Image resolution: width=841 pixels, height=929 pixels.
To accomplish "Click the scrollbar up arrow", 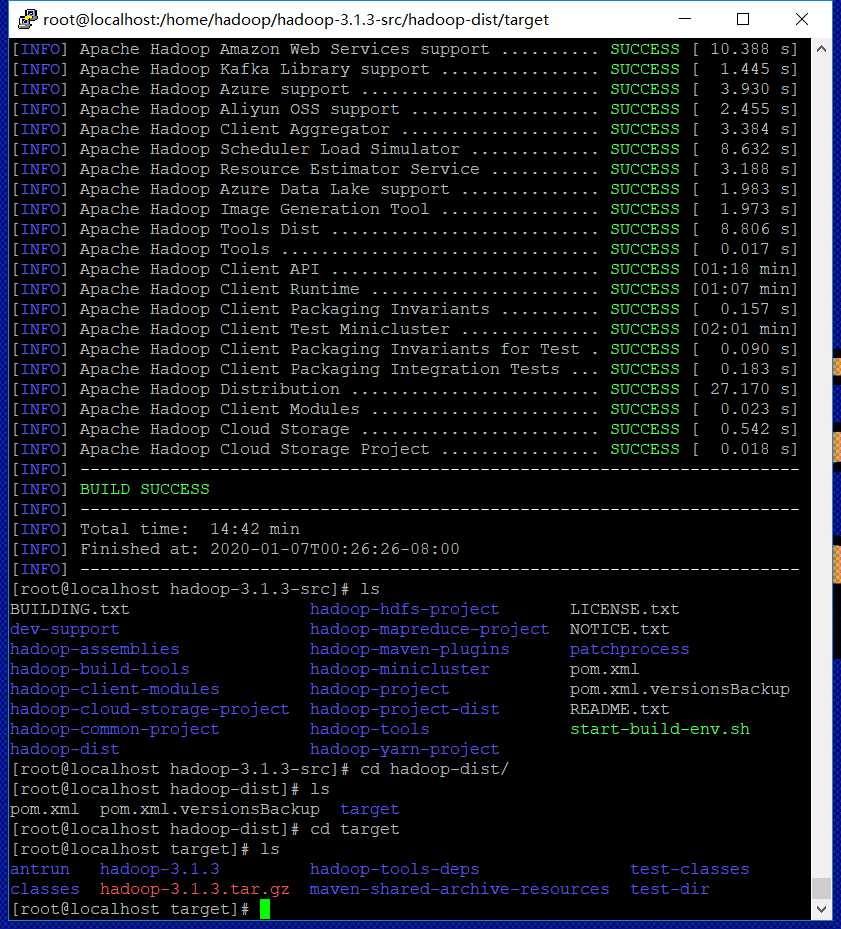I will coord(821,49).
